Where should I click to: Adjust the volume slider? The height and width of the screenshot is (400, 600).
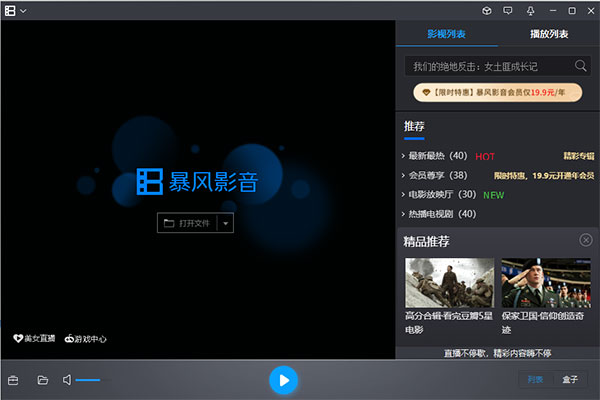[x=93, y=380]
